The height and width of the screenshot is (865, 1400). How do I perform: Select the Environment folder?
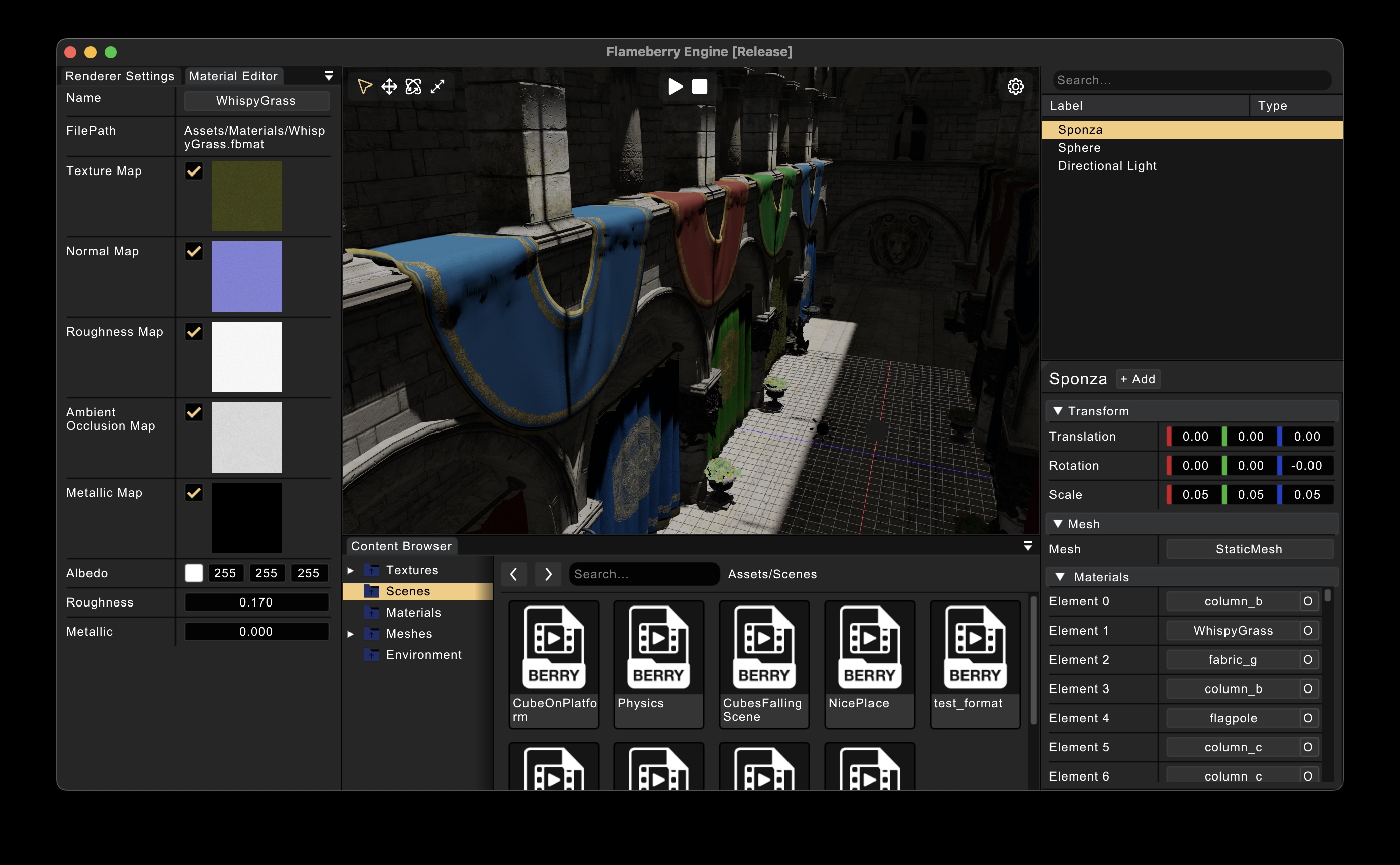[x=423, y=654]
